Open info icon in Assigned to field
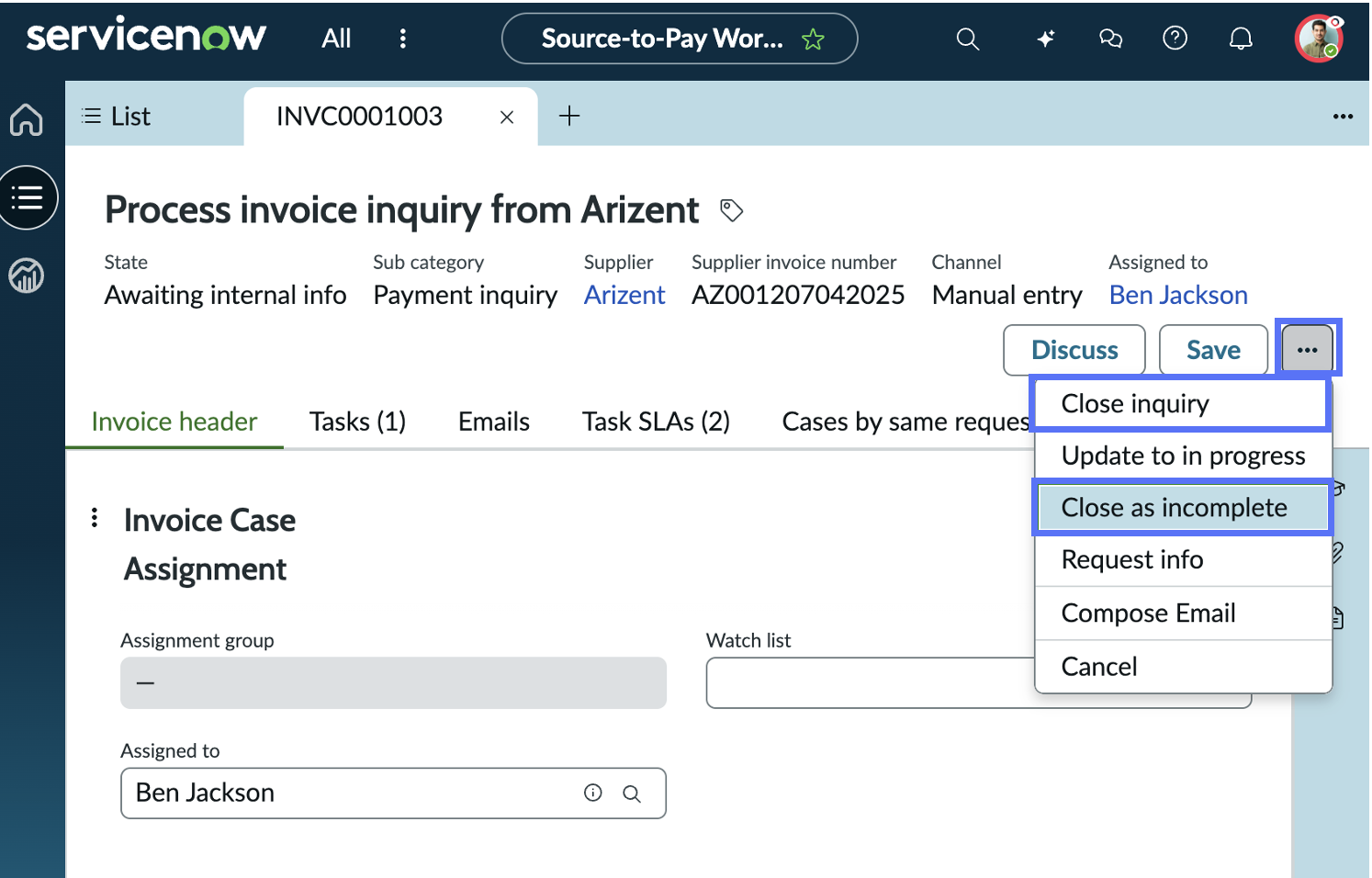 coord(593,793)
